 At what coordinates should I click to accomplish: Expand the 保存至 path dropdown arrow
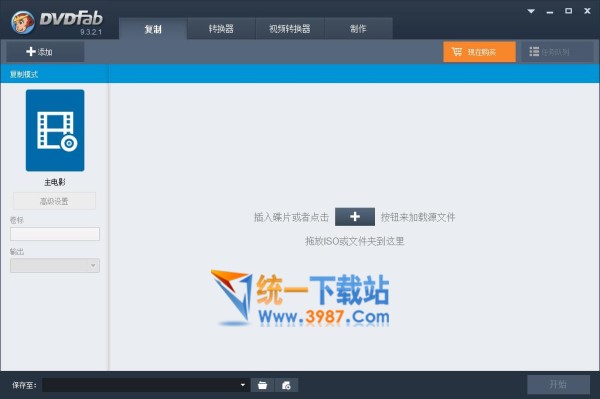point(243,385)
